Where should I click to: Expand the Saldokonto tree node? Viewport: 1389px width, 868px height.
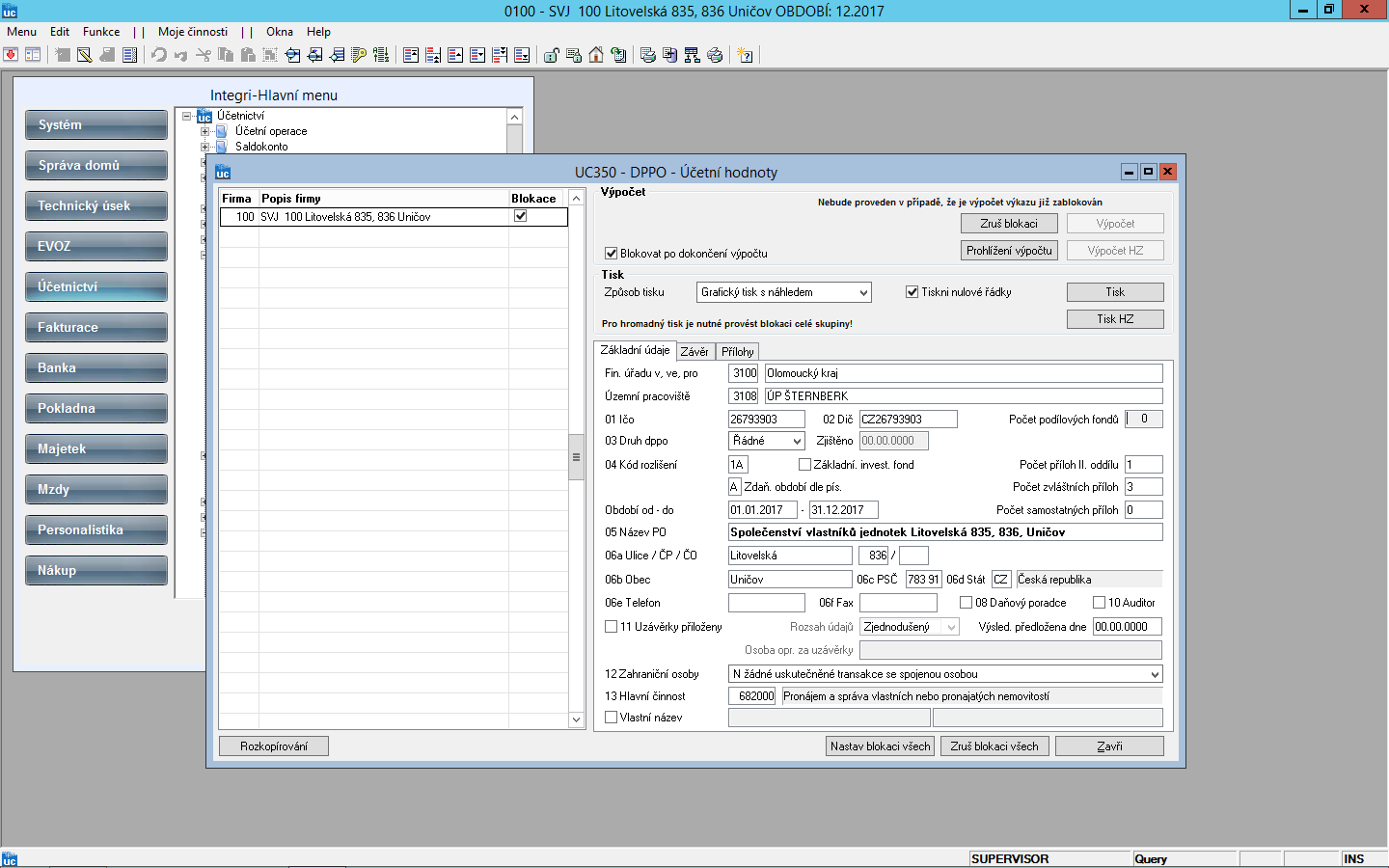204,147
